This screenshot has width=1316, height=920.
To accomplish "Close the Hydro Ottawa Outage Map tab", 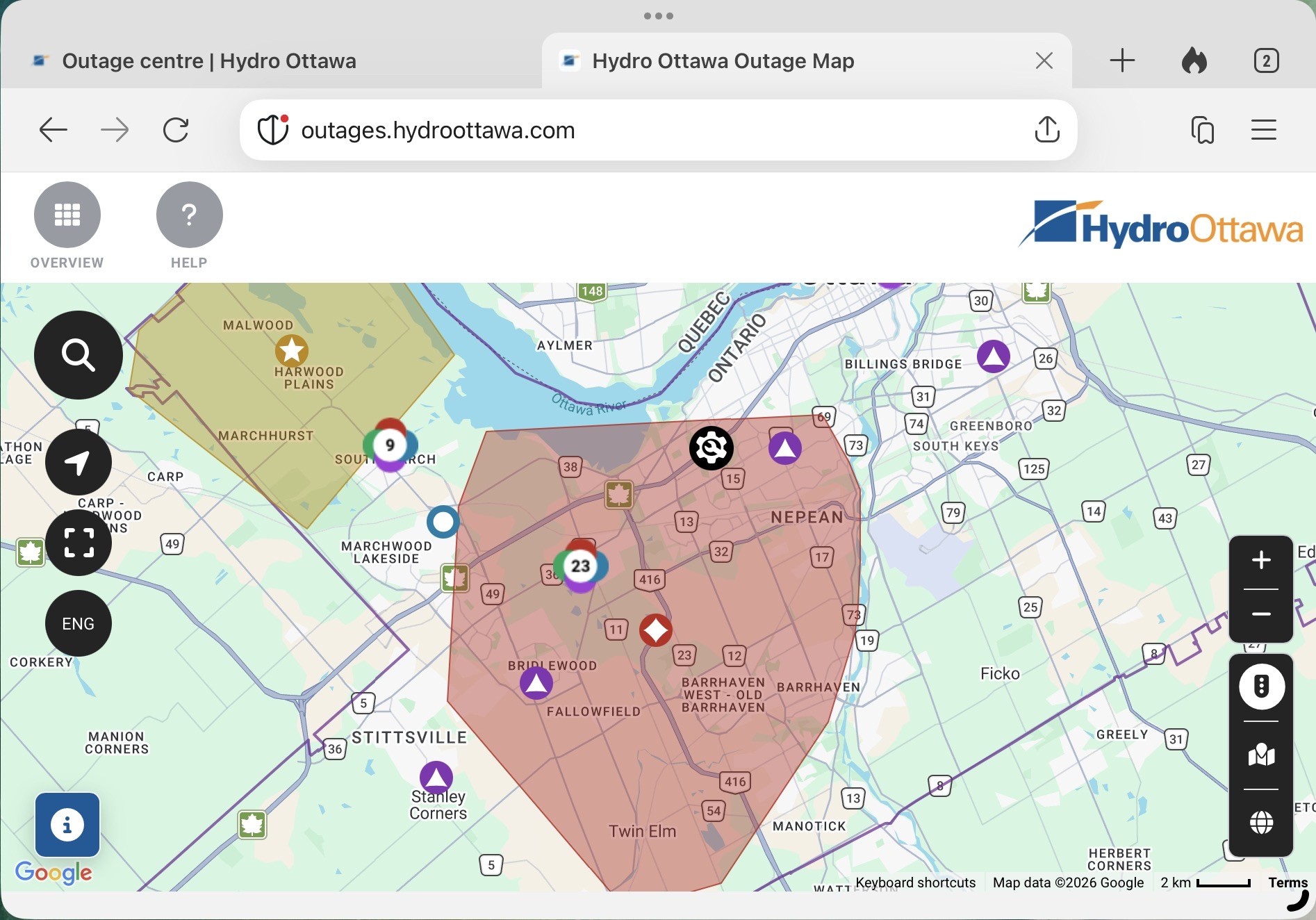I will pos(1044,61).
